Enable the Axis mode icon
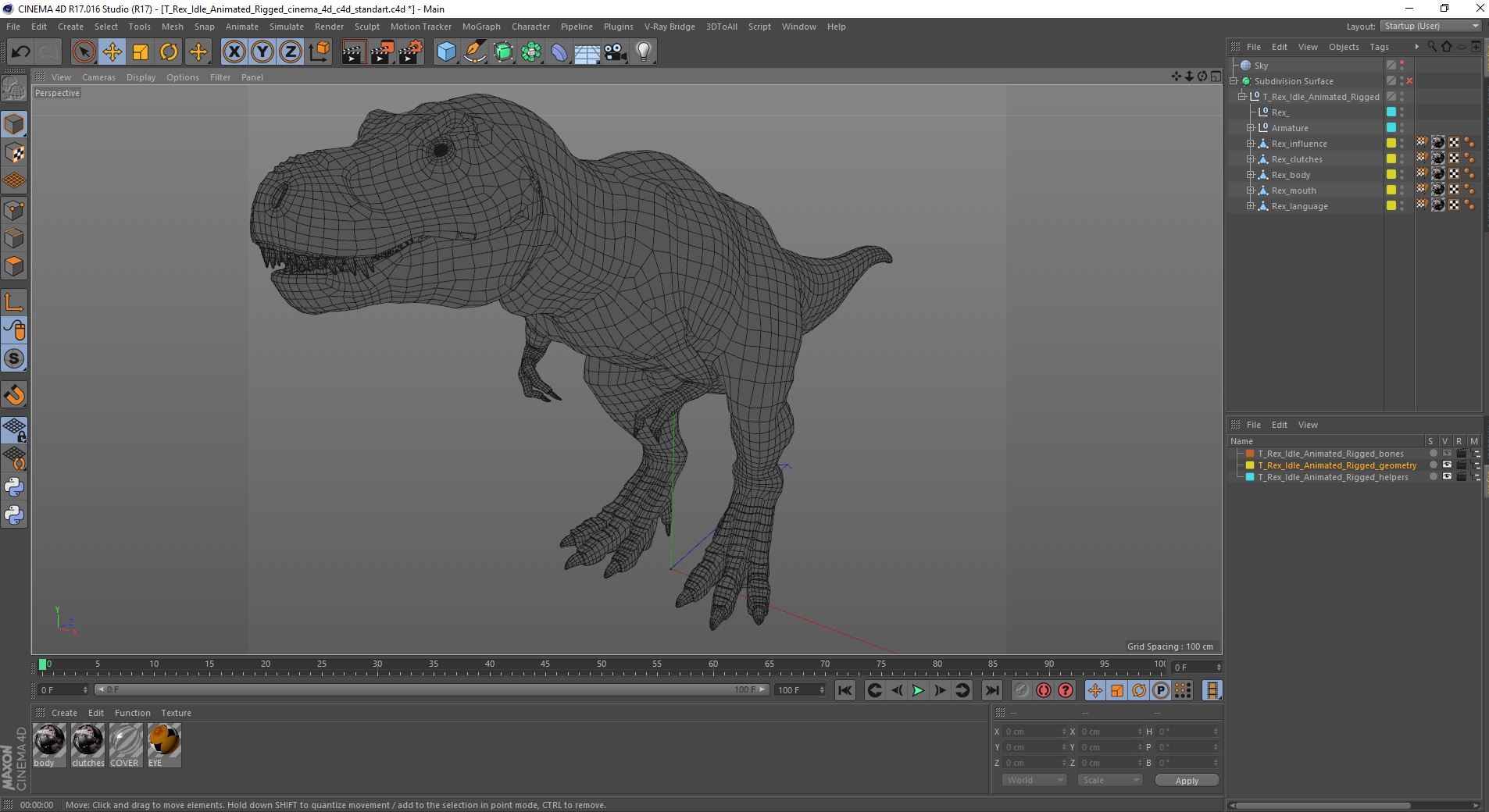Image resolution: width=1489 pixels, height=812 pixels. click(x=14, y=302)
